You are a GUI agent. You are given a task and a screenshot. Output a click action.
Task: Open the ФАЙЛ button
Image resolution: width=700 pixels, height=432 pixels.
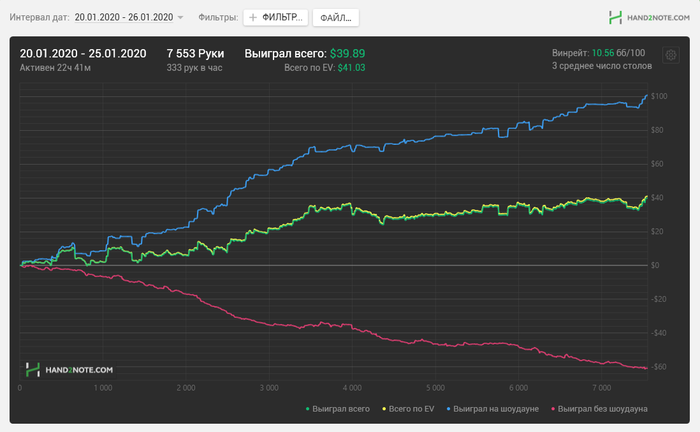pos(336,18)
